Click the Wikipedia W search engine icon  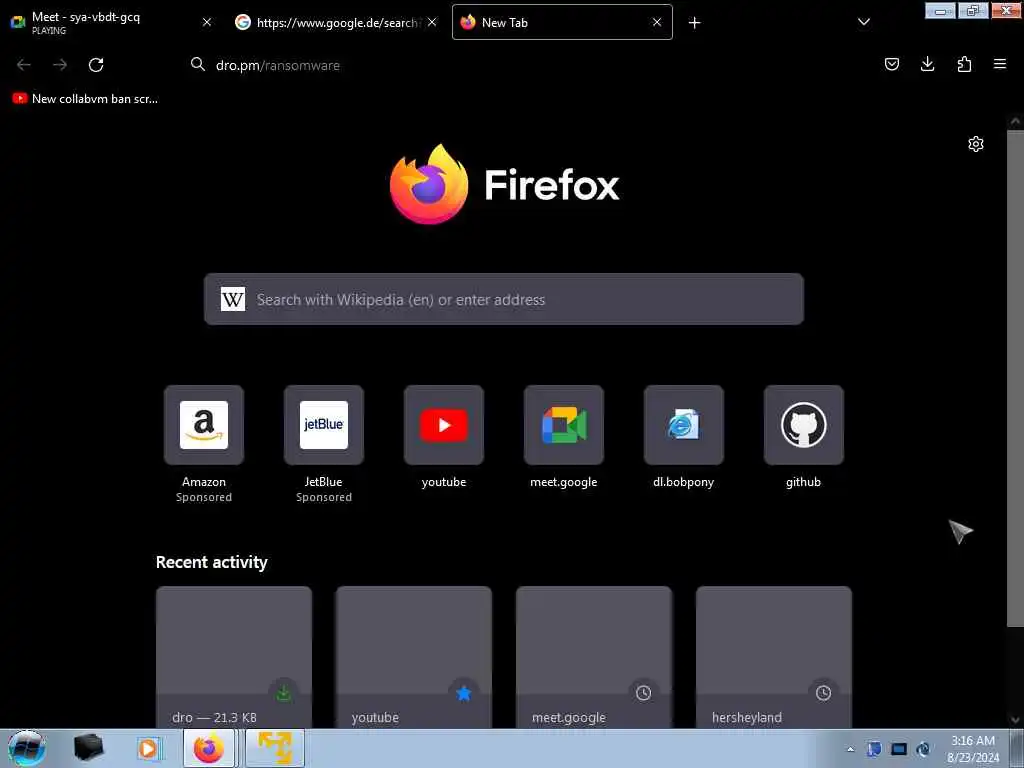(232, 300)
